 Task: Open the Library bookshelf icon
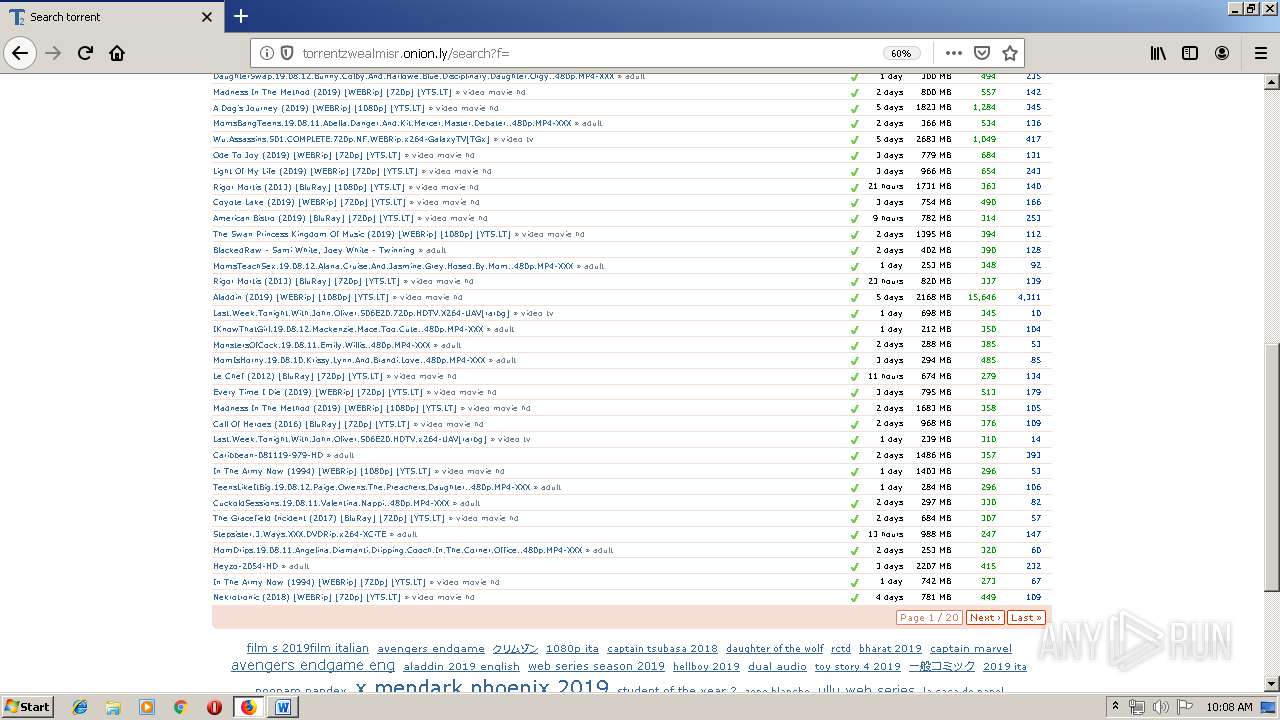[1158, 53]
